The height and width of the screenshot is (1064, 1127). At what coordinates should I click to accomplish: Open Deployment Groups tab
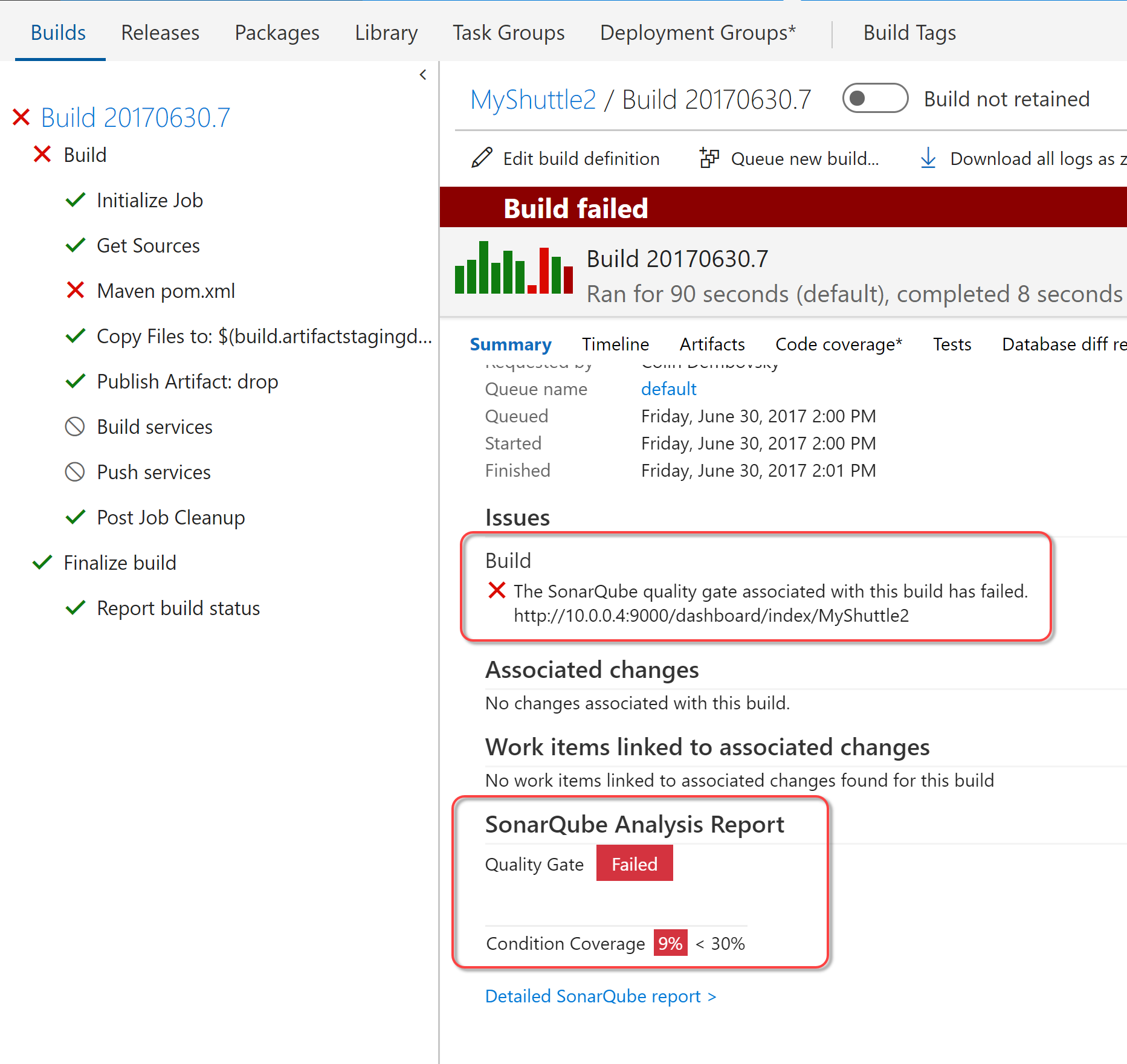pyautogui.click(x=698, y=33)
